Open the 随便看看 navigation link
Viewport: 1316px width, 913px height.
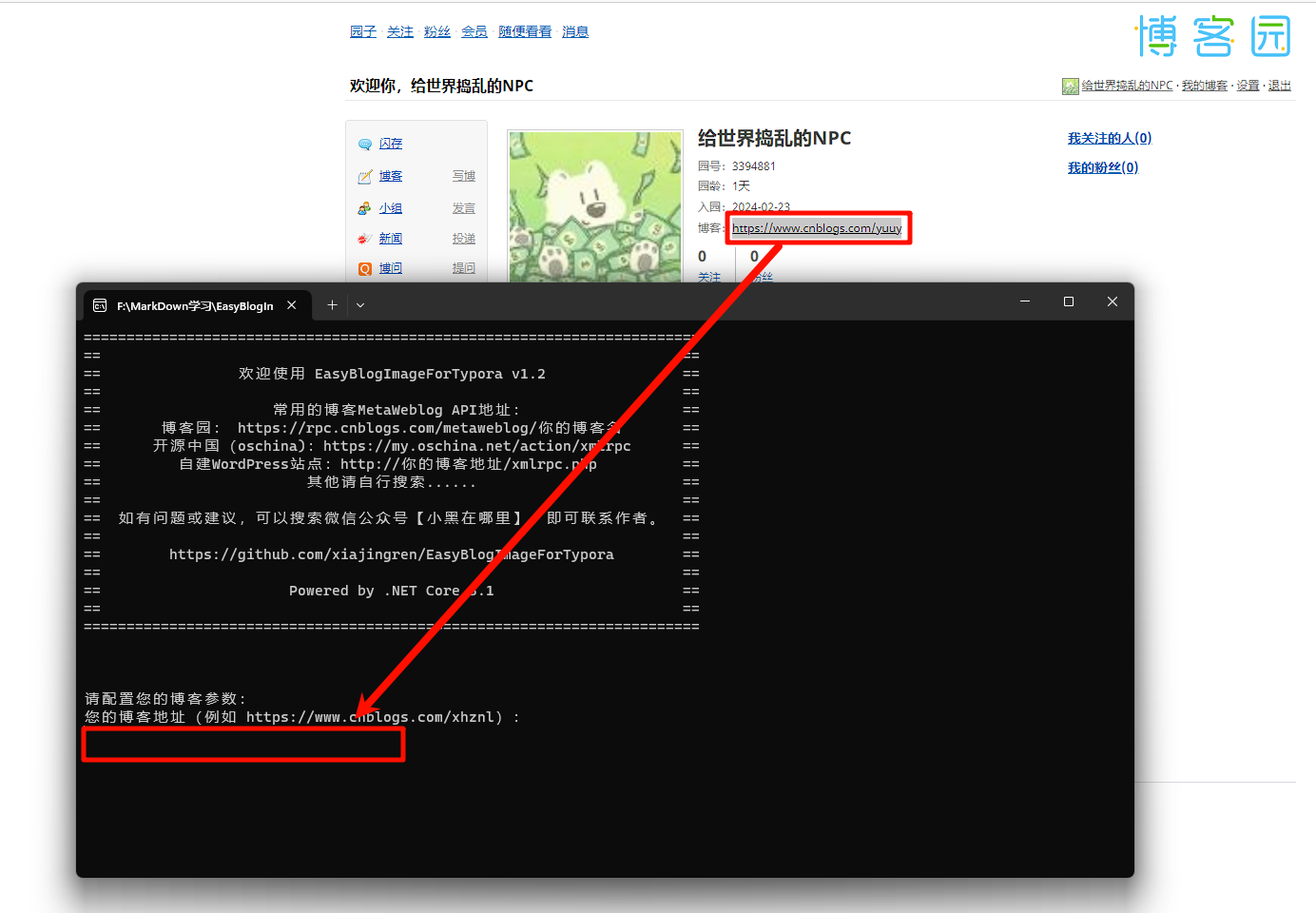point(525,31)
